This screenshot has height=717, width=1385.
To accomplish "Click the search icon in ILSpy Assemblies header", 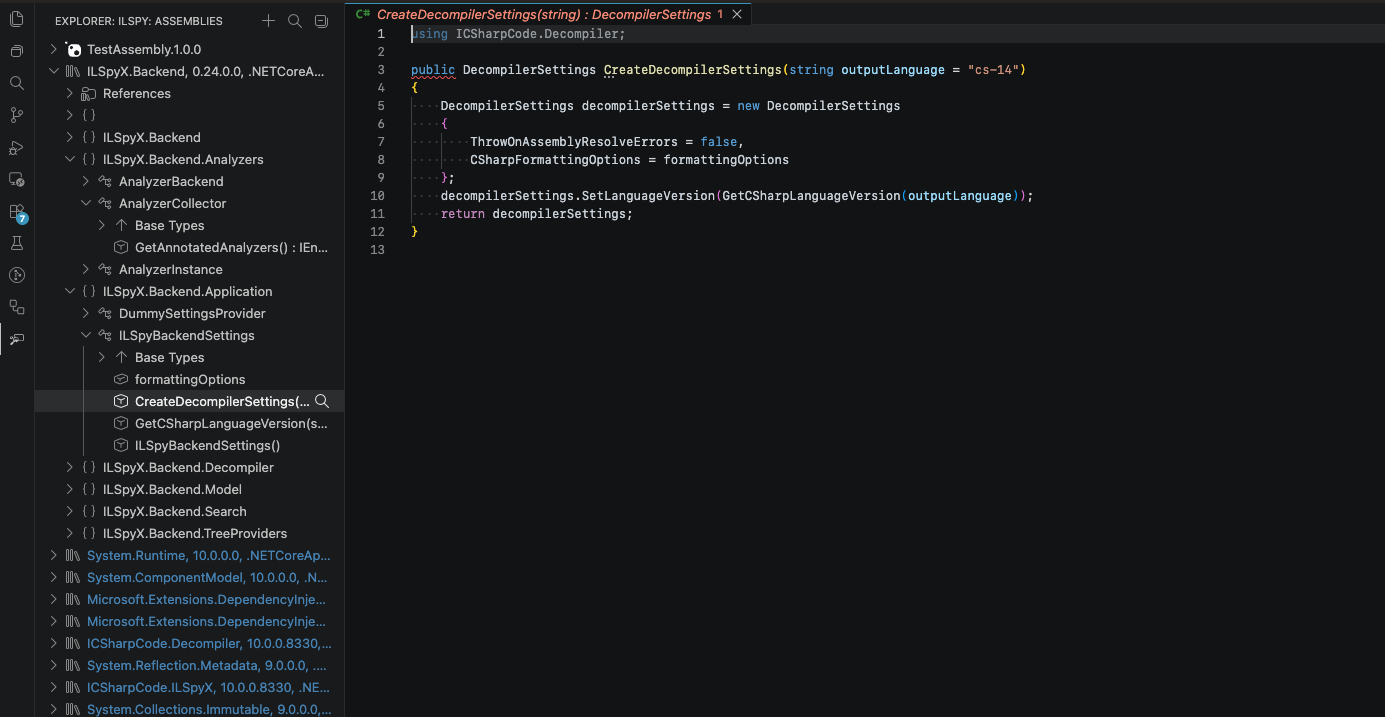I will coord(294,21).
